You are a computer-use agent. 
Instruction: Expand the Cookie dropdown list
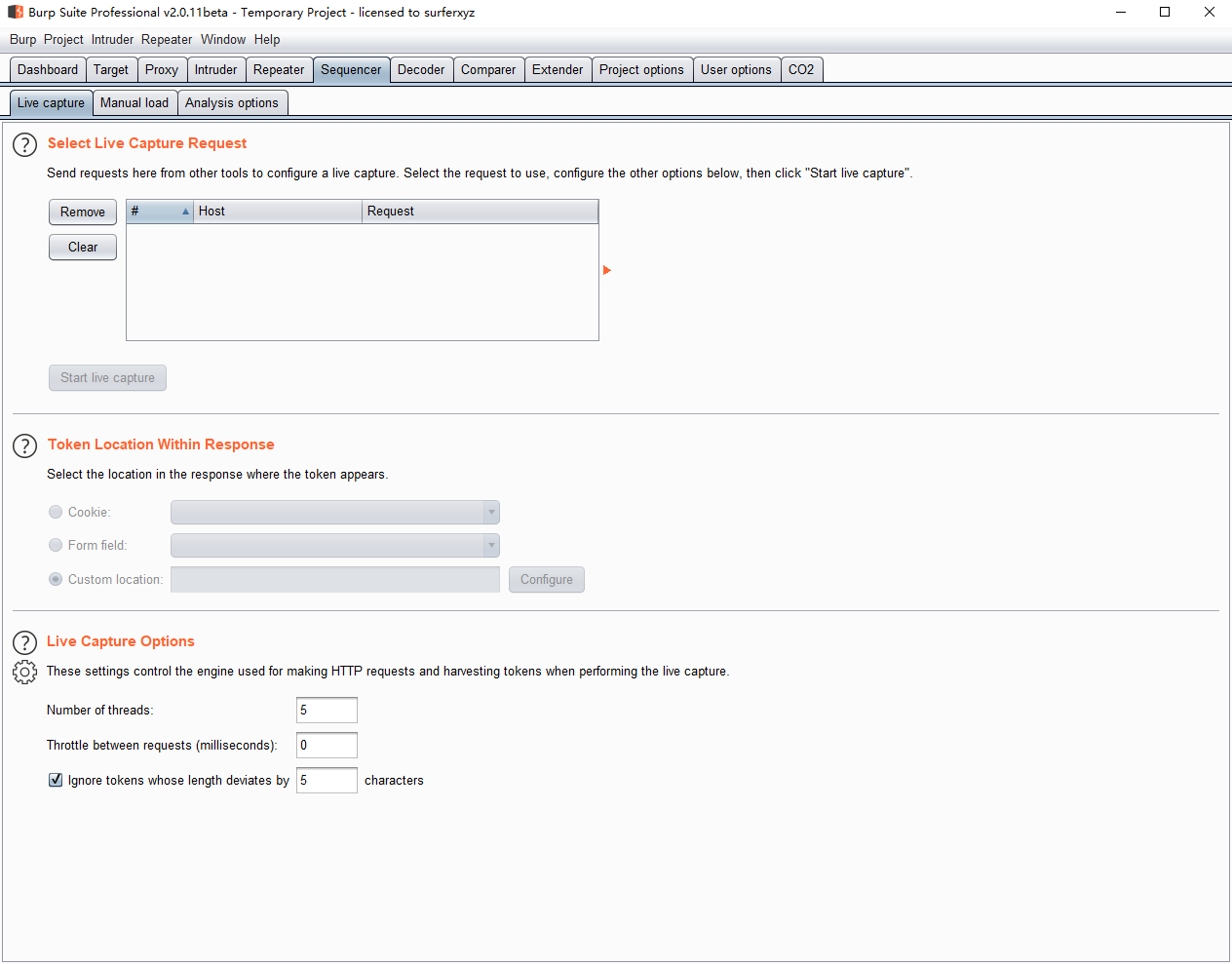[x=491, y=513]
